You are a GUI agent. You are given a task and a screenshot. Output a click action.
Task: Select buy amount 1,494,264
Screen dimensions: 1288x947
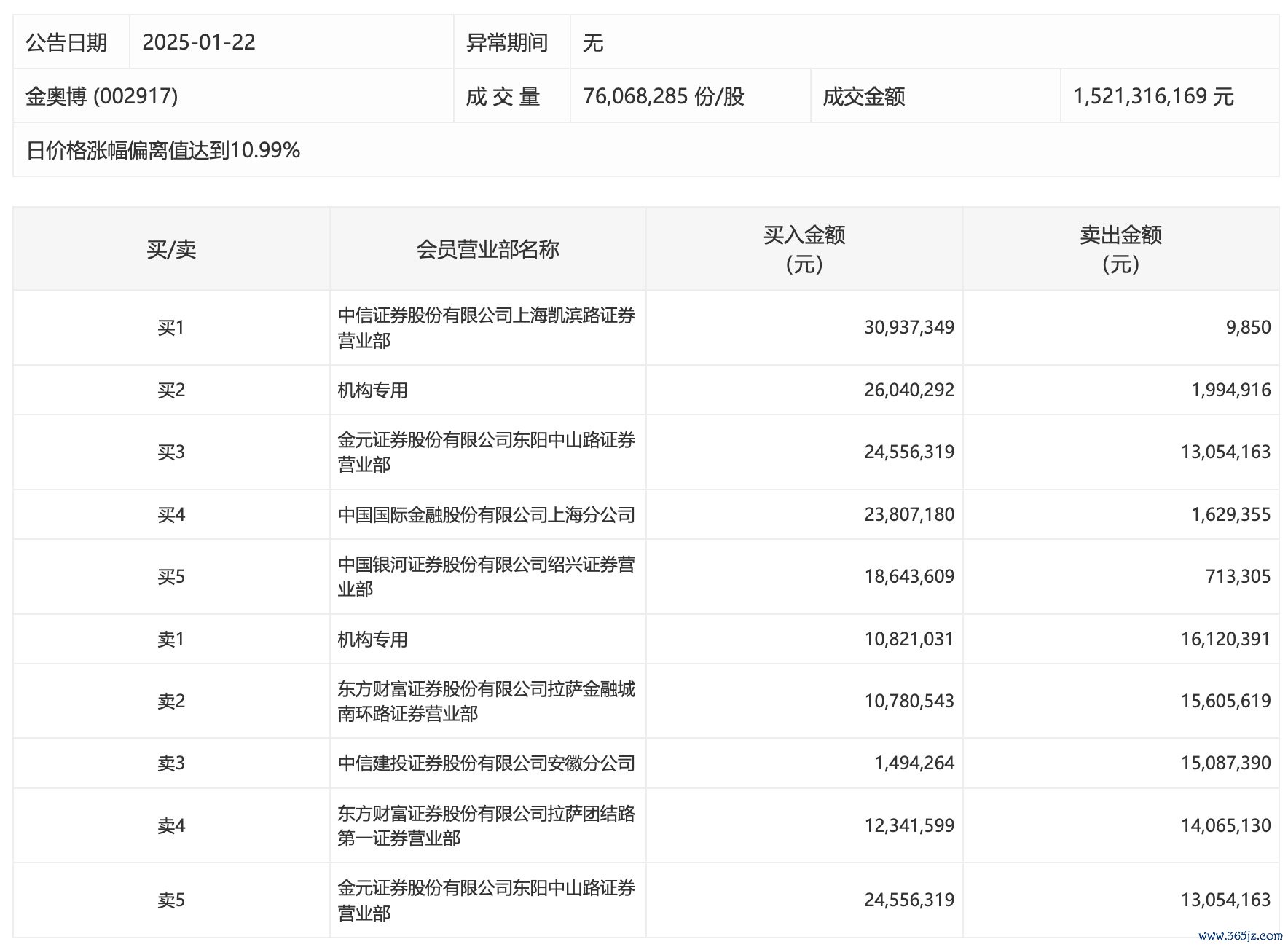(914, 763)
